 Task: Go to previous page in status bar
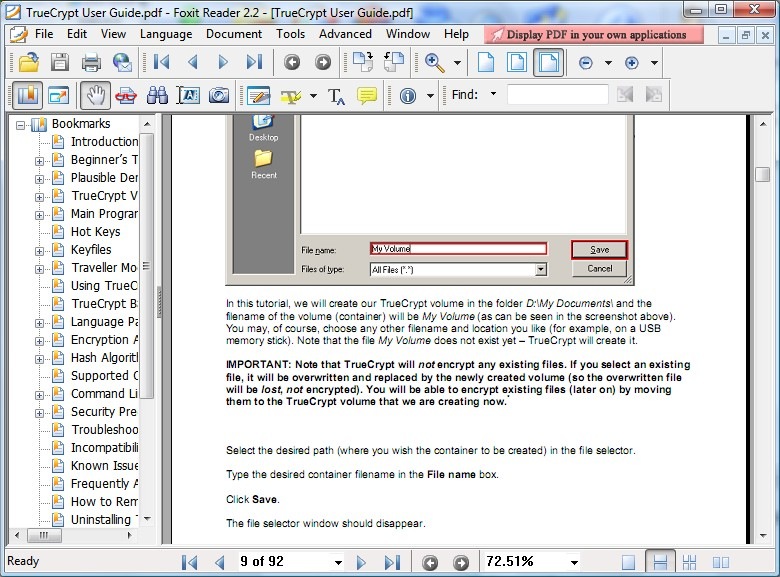coord(219,563)
